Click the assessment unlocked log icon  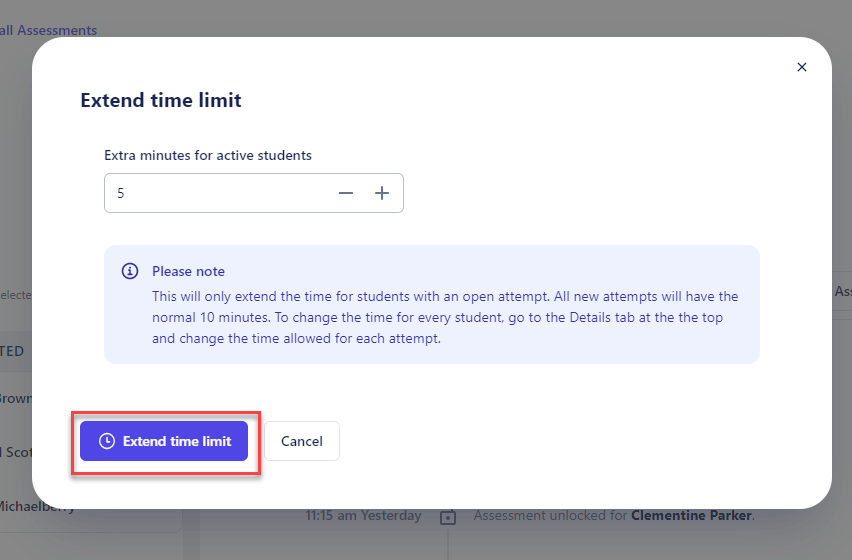pyautogui.click(x=448, y=517)
